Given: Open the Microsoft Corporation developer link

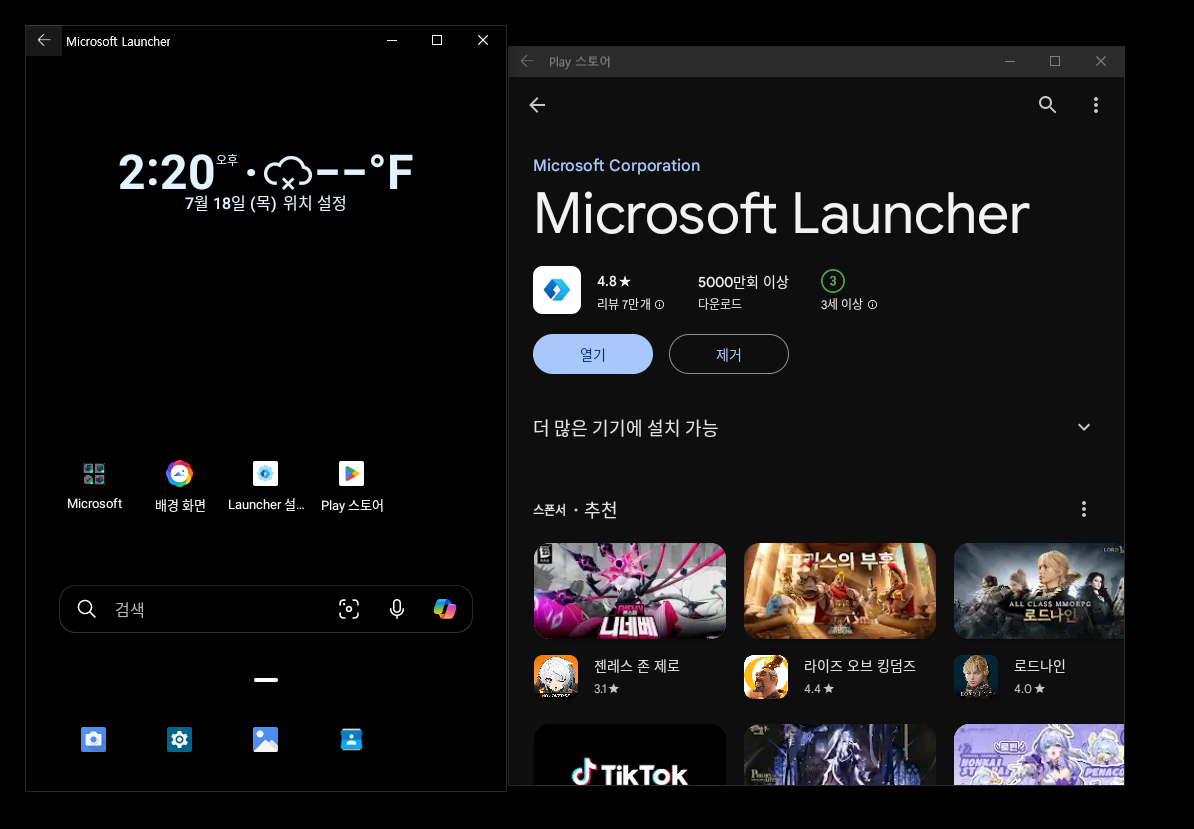Looking at the screenshot, I should (x=616, y=165).
